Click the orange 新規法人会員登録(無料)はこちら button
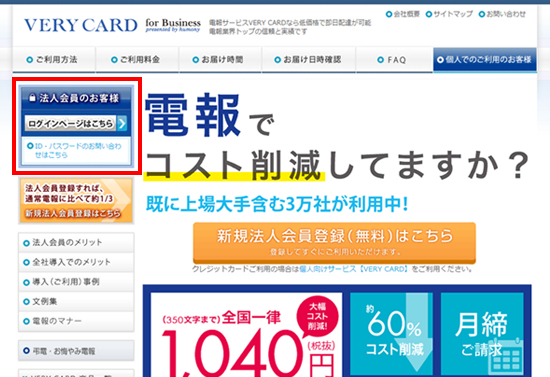 (x=334, y=243)
